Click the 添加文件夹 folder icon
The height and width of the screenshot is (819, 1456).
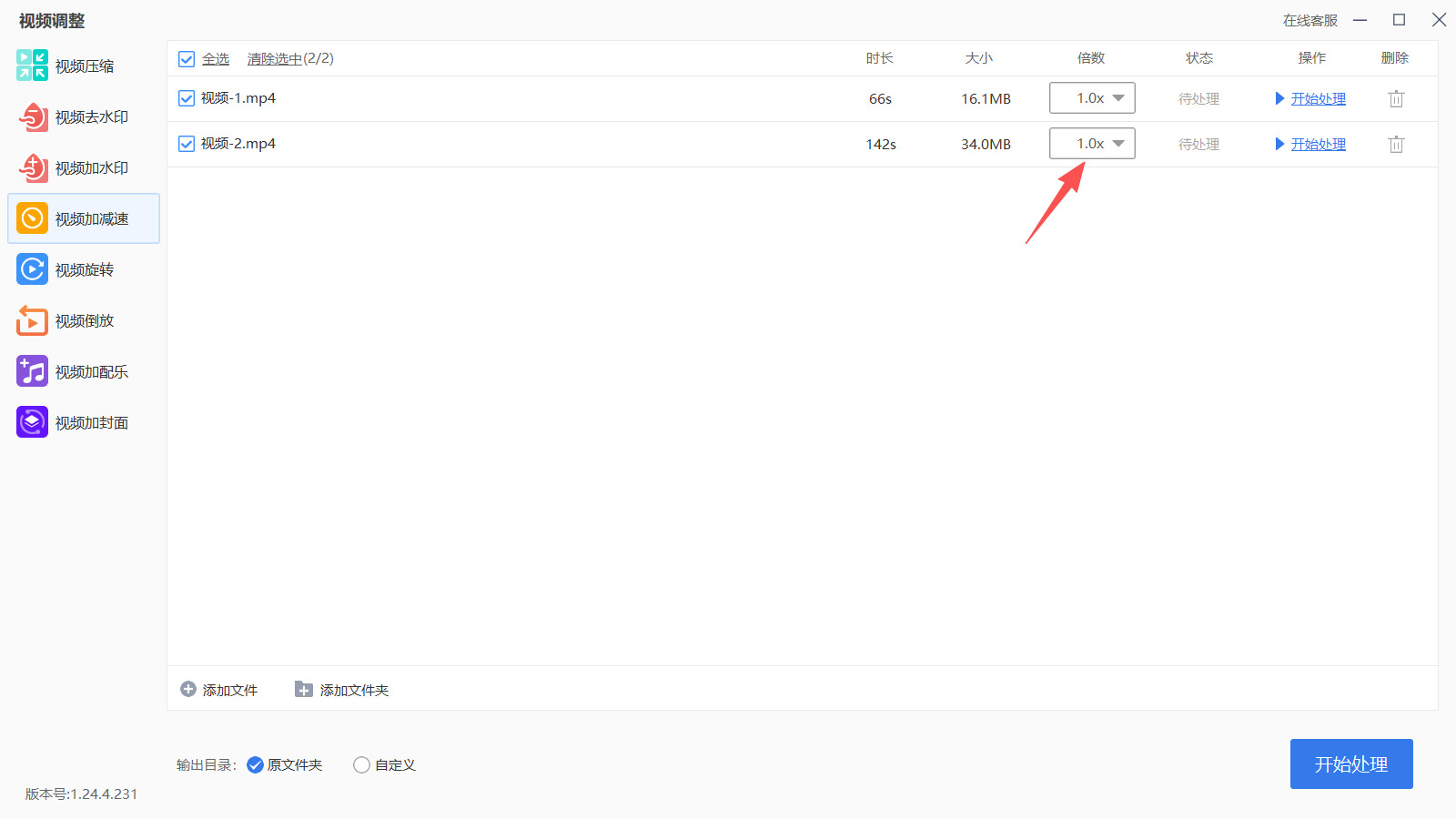304,689
